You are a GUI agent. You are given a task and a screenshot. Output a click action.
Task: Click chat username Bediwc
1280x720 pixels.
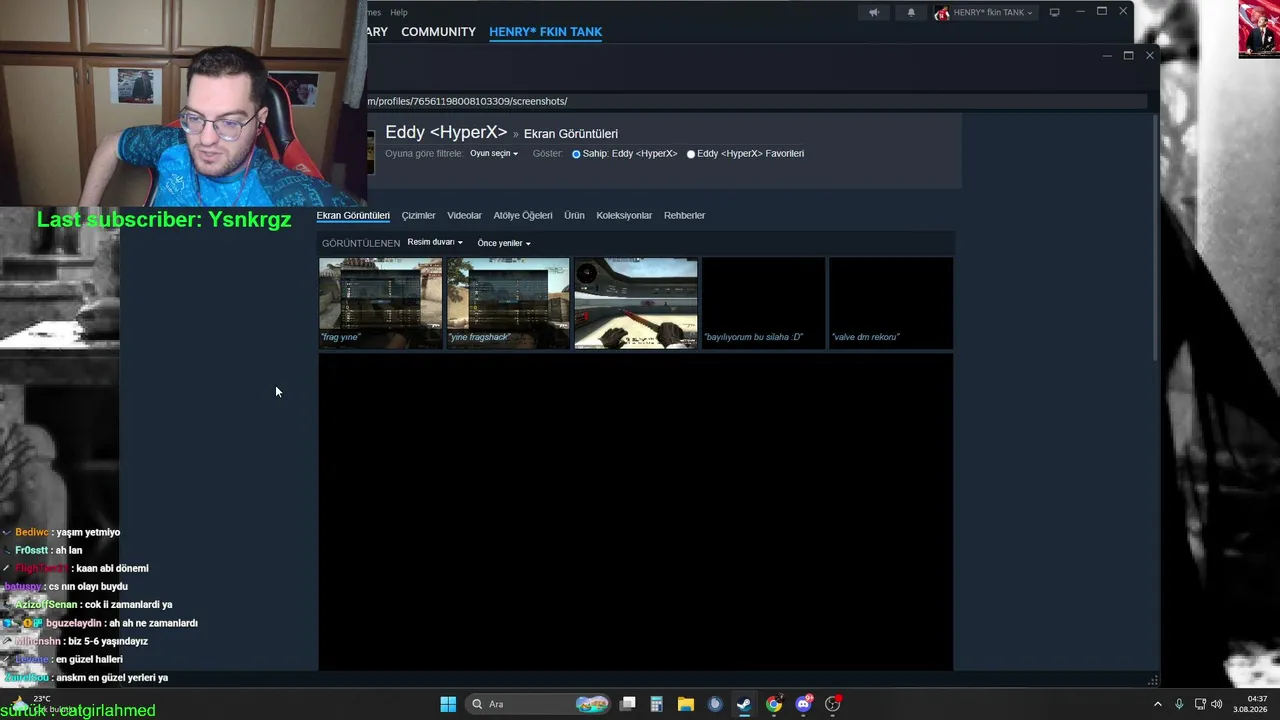point(31,533)
